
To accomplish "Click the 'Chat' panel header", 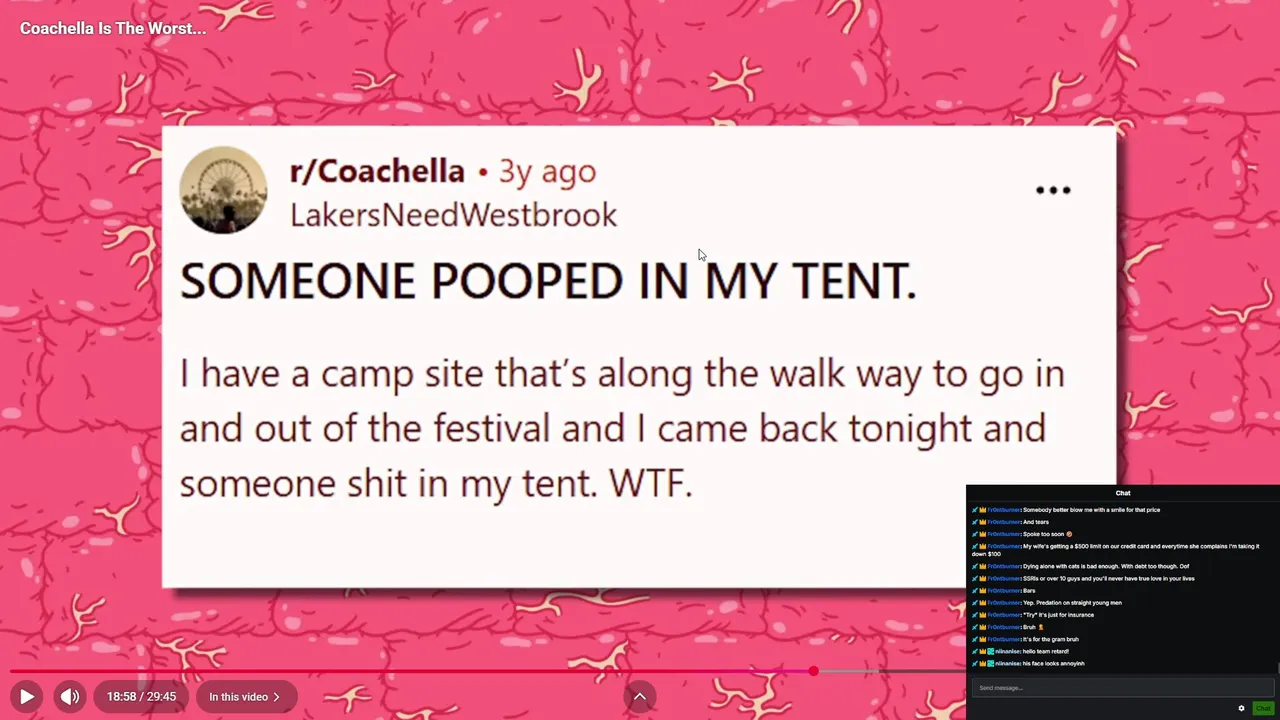I will tap(1123, 493).
